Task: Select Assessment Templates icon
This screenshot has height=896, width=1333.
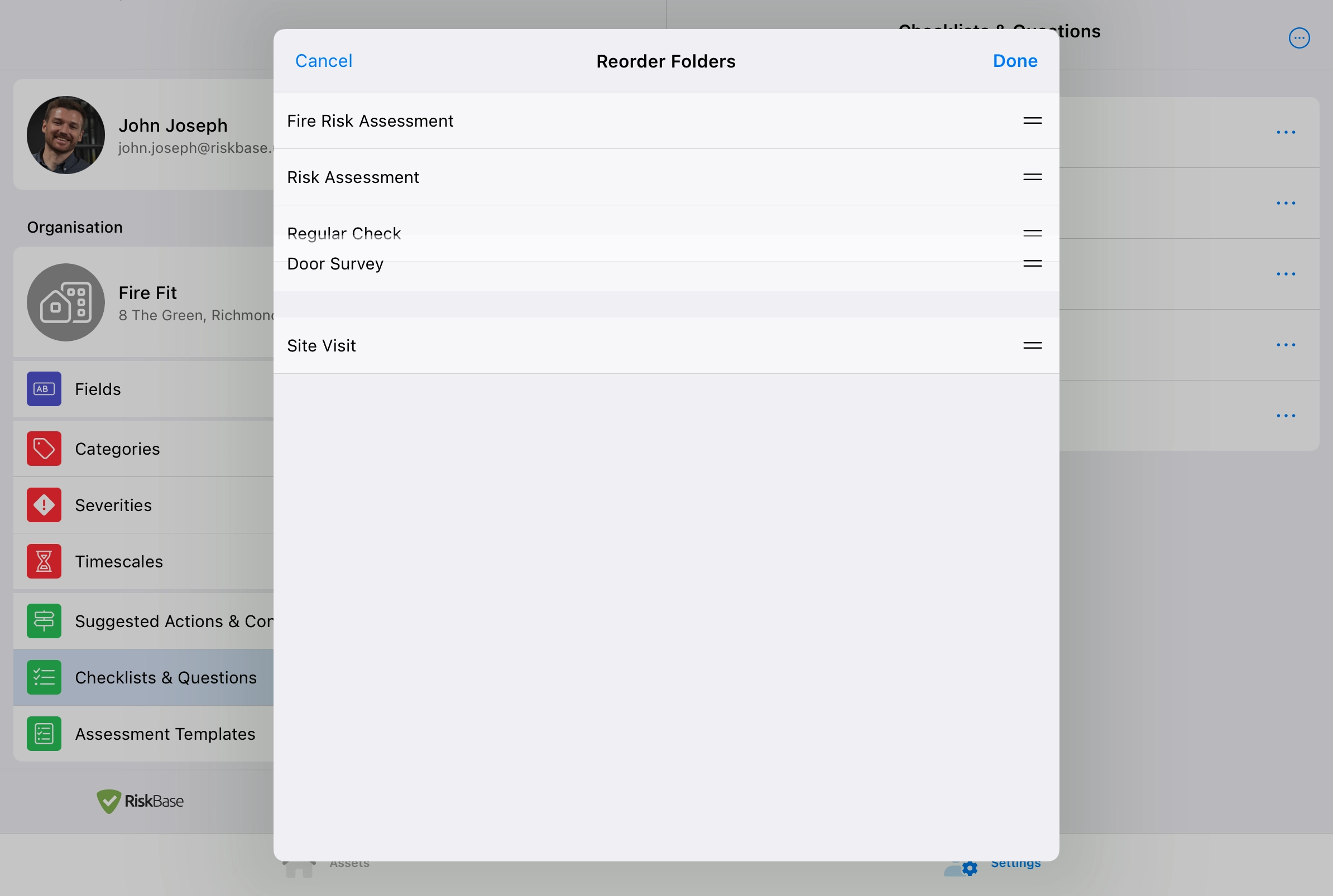Action: point(44,733)
